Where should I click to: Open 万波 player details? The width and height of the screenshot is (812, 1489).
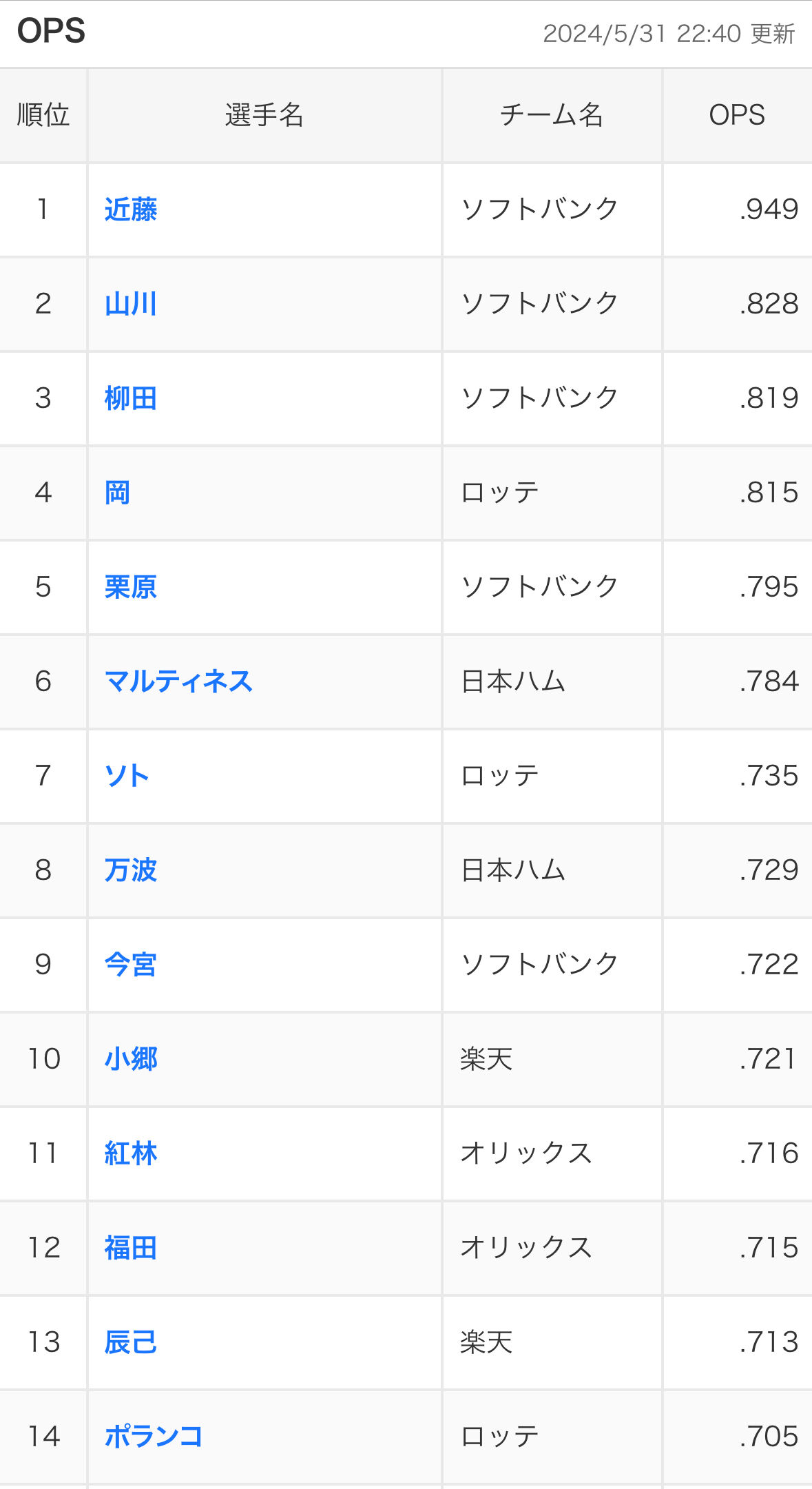(x=131, y=870)
